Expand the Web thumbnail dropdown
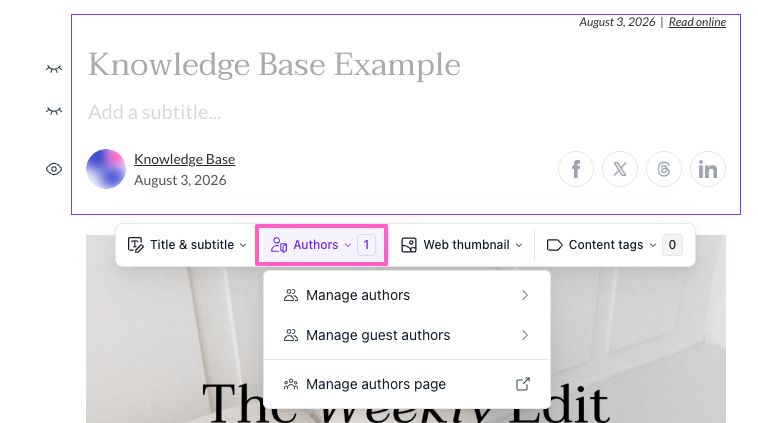The width and height of the screenshot is (758, 423). click(462, 245)
